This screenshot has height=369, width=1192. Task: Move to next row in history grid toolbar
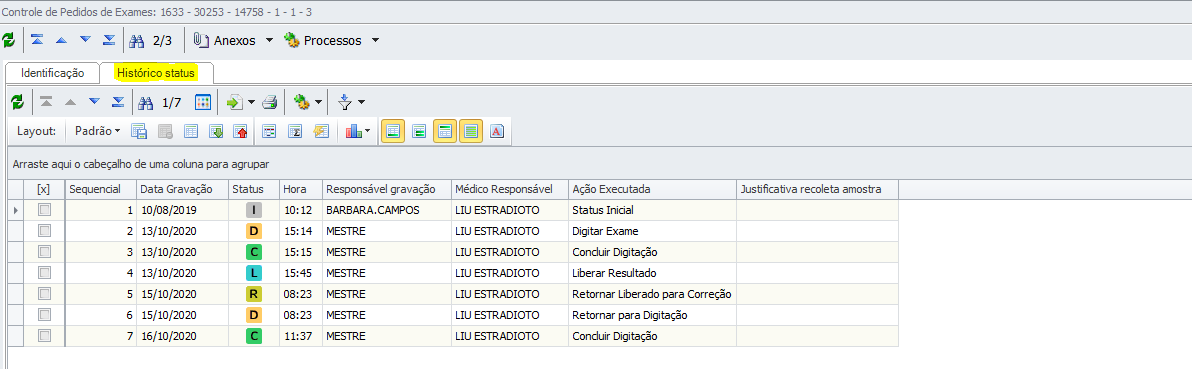click(94, 102)
